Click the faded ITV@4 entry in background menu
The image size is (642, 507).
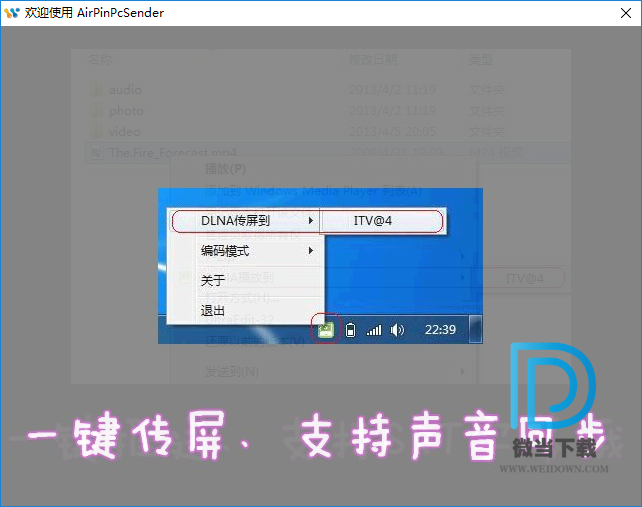click(x=524, y=279)
